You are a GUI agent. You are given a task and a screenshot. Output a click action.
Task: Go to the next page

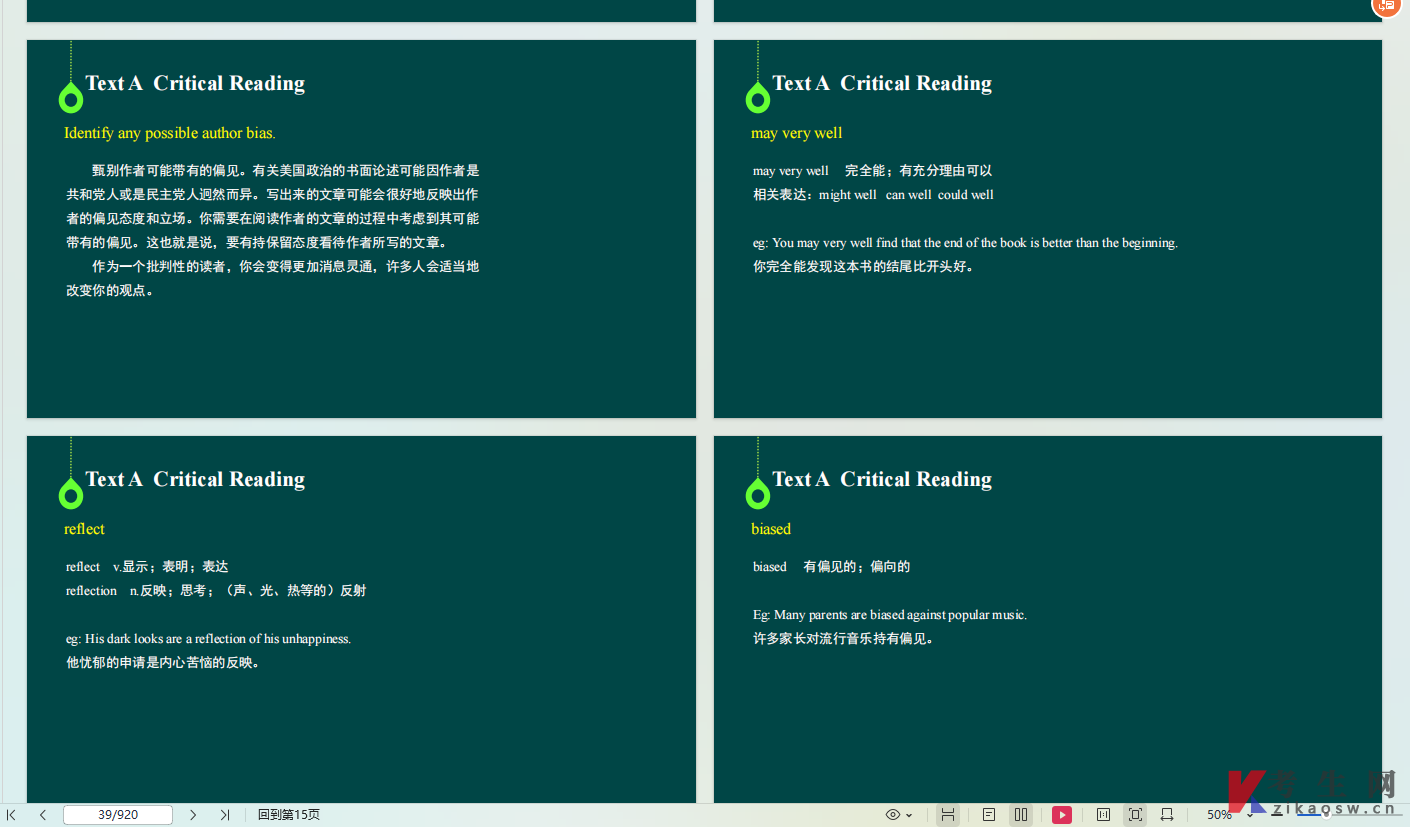click(193, 815)
